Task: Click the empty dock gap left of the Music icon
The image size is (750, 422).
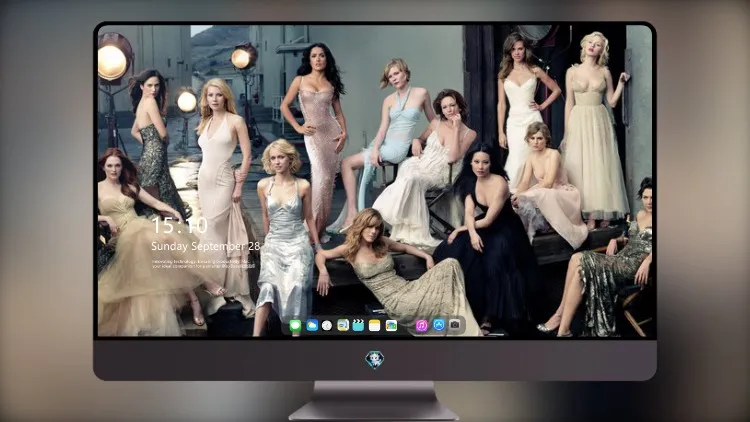Action: pos(406,326)
